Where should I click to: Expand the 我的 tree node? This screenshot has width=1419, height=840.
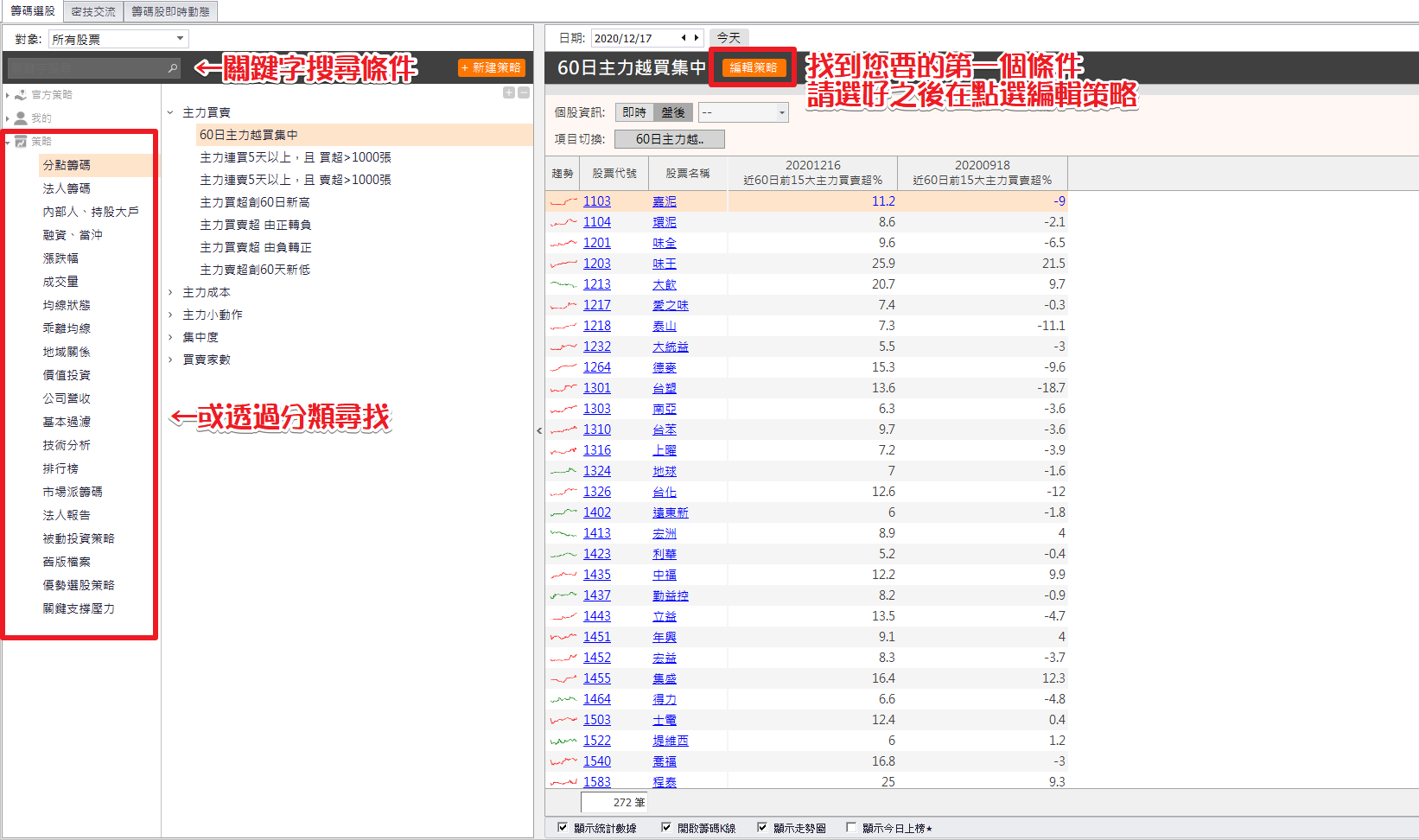tap(8, 118)
